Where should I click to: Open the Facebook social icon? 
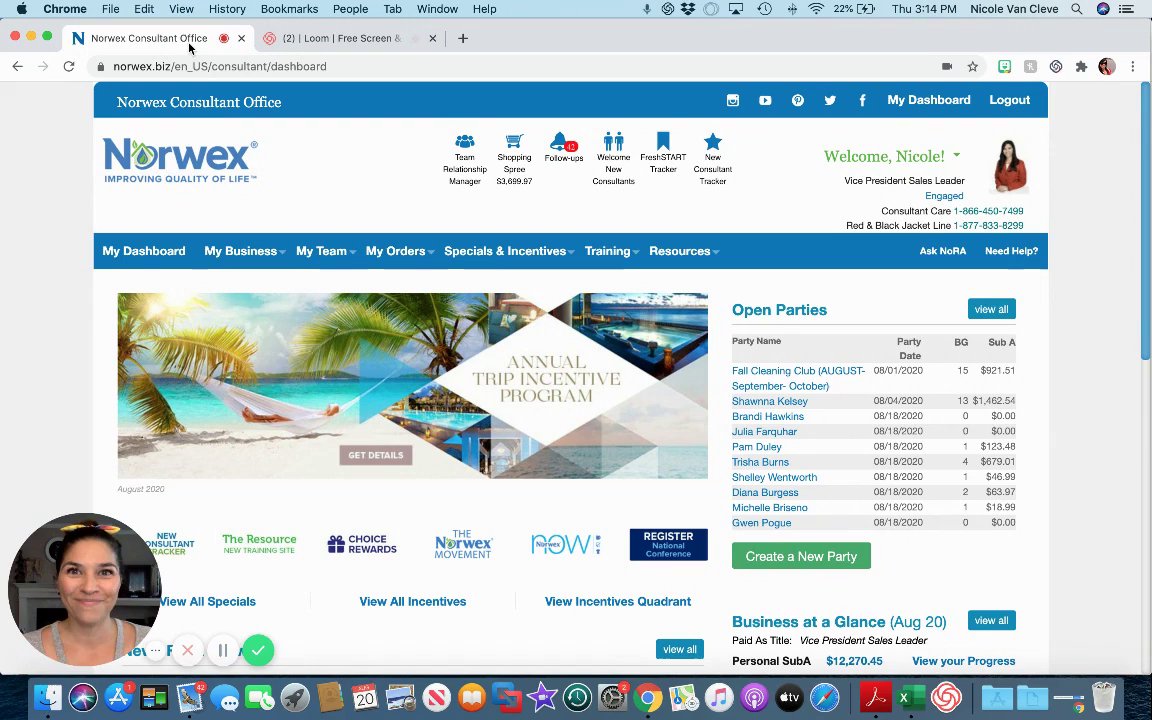(862, 101)
